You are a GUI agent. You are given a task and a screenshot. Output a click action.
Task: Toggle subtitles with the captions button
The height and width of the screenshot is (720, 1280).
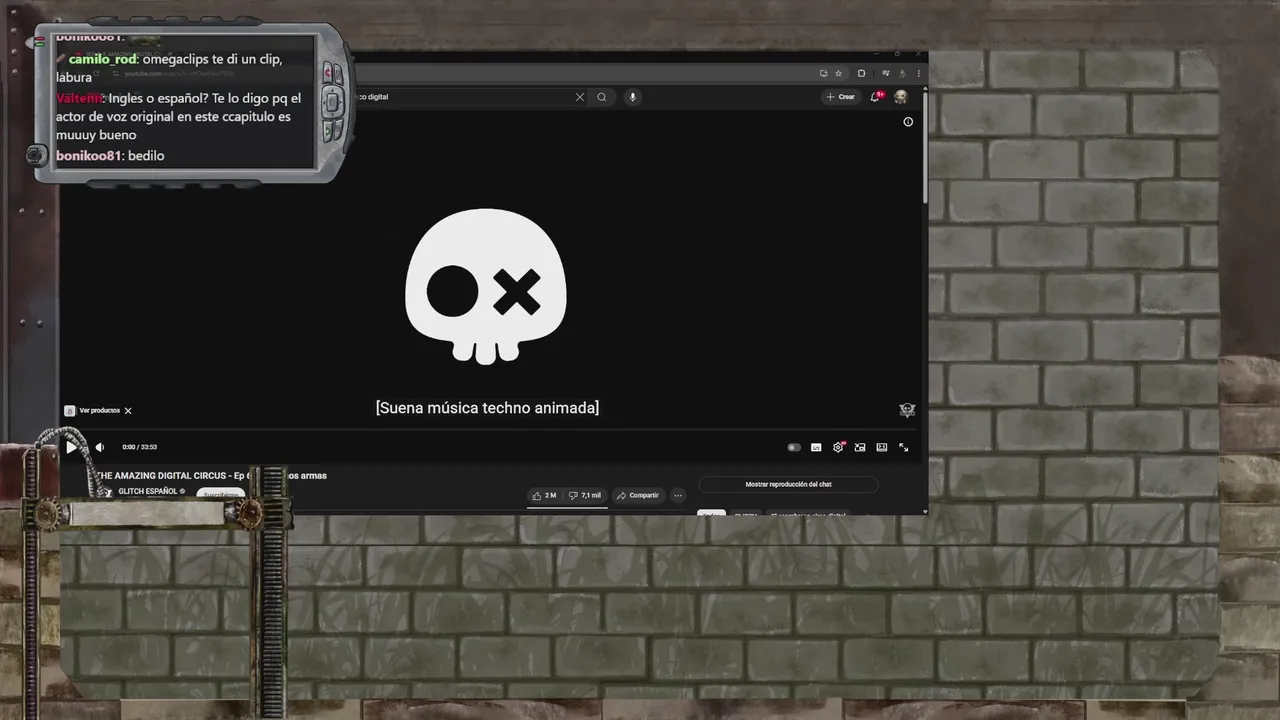tap(816, 447)
